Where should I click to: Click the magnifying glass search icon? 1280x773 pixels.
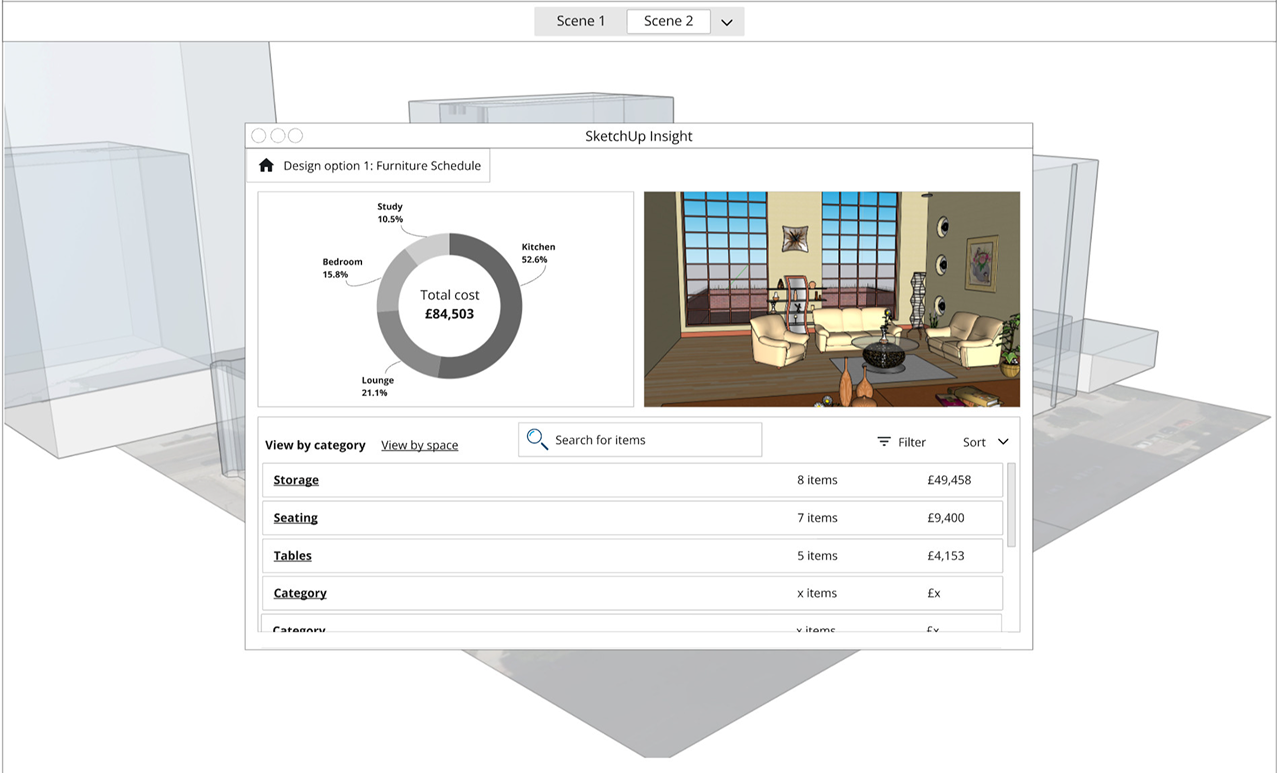pyautogui.click(x=537, y=439)
